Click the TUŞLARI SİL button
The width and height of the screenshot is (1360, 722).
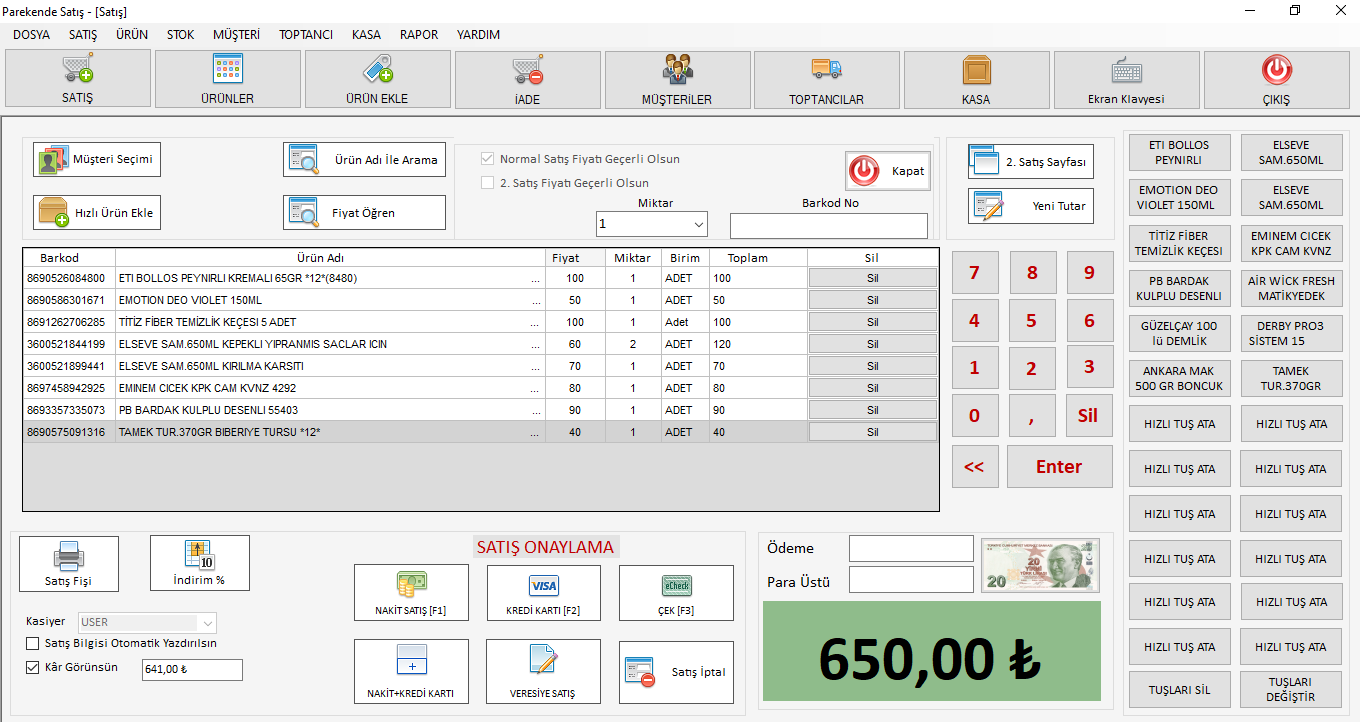click(x=1180, y=689)
